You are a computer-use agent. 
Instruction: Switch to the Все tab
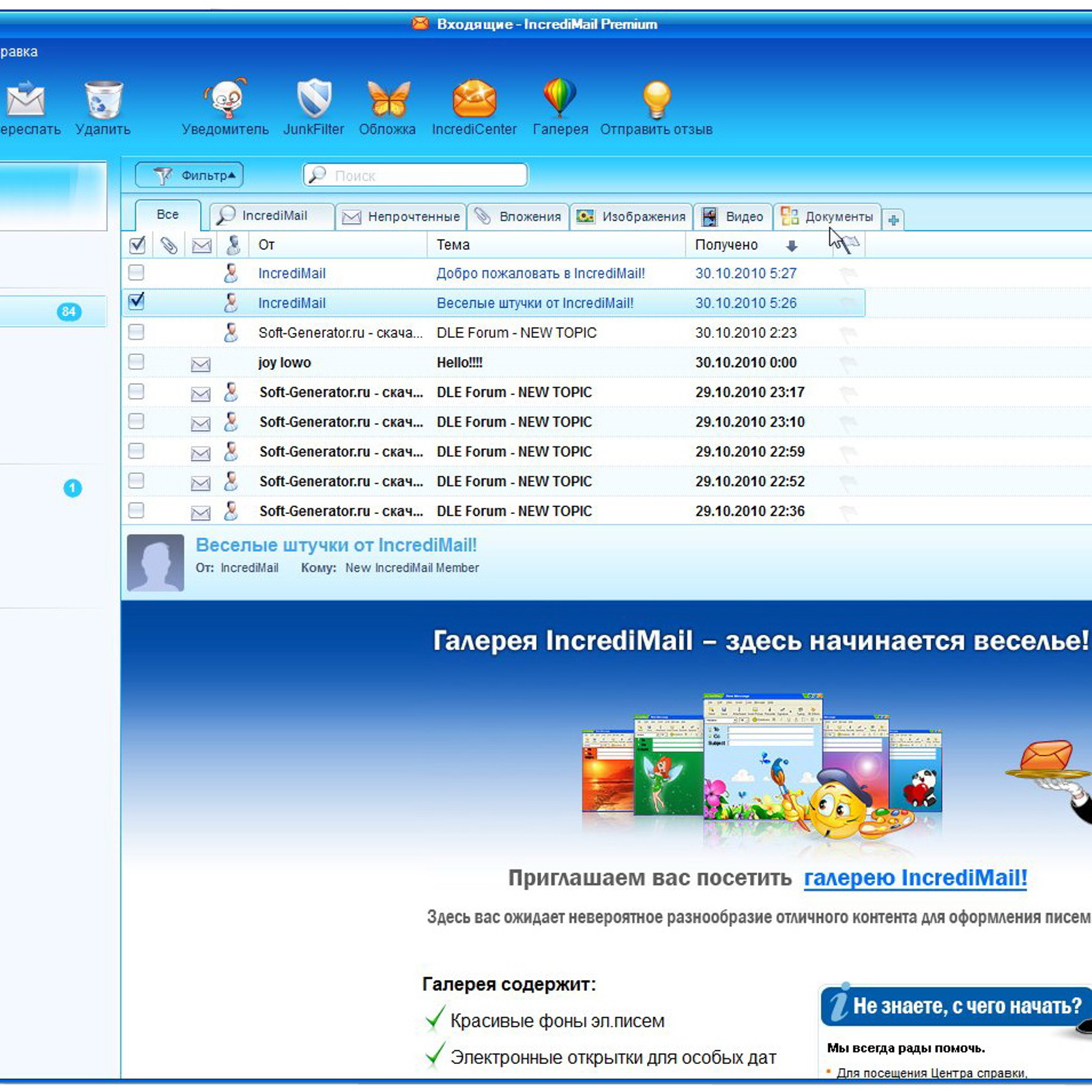[168, 215]
